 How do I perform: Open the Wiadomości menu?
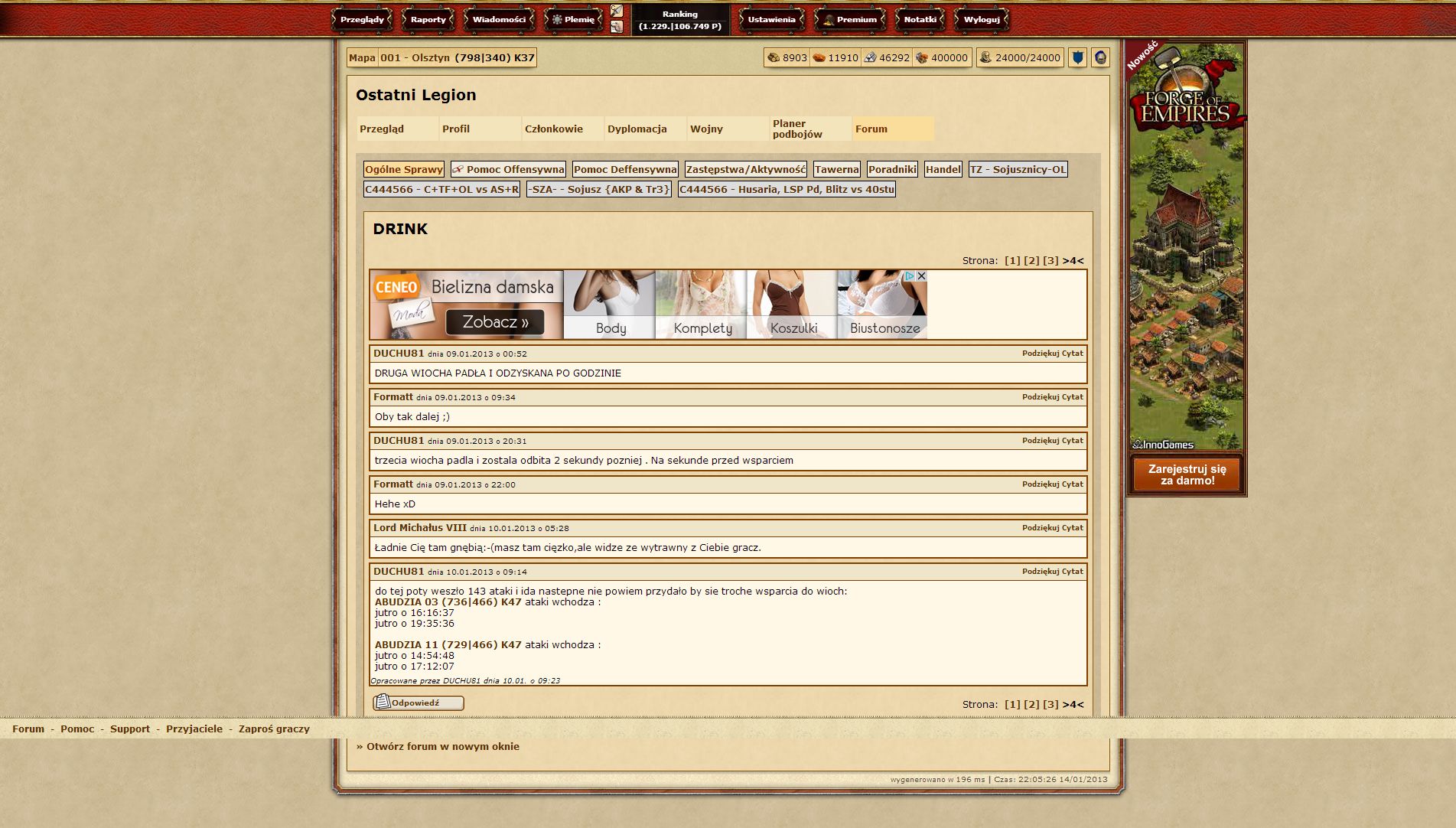point(499,20)
